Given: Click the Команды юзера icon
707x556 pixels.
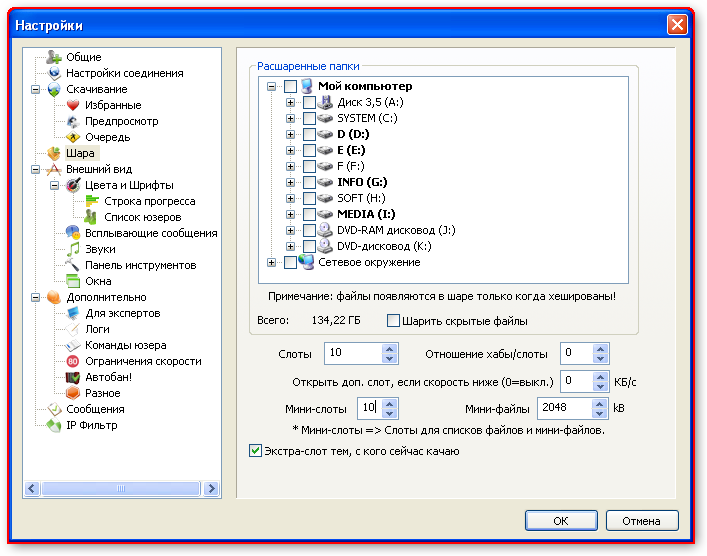Looking at the screenshot, I should (x=73, y=345).
